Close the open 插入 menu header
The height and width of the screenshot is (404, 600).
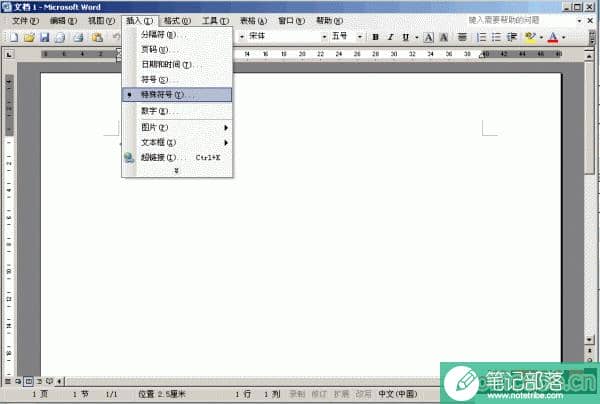(139, 21)
